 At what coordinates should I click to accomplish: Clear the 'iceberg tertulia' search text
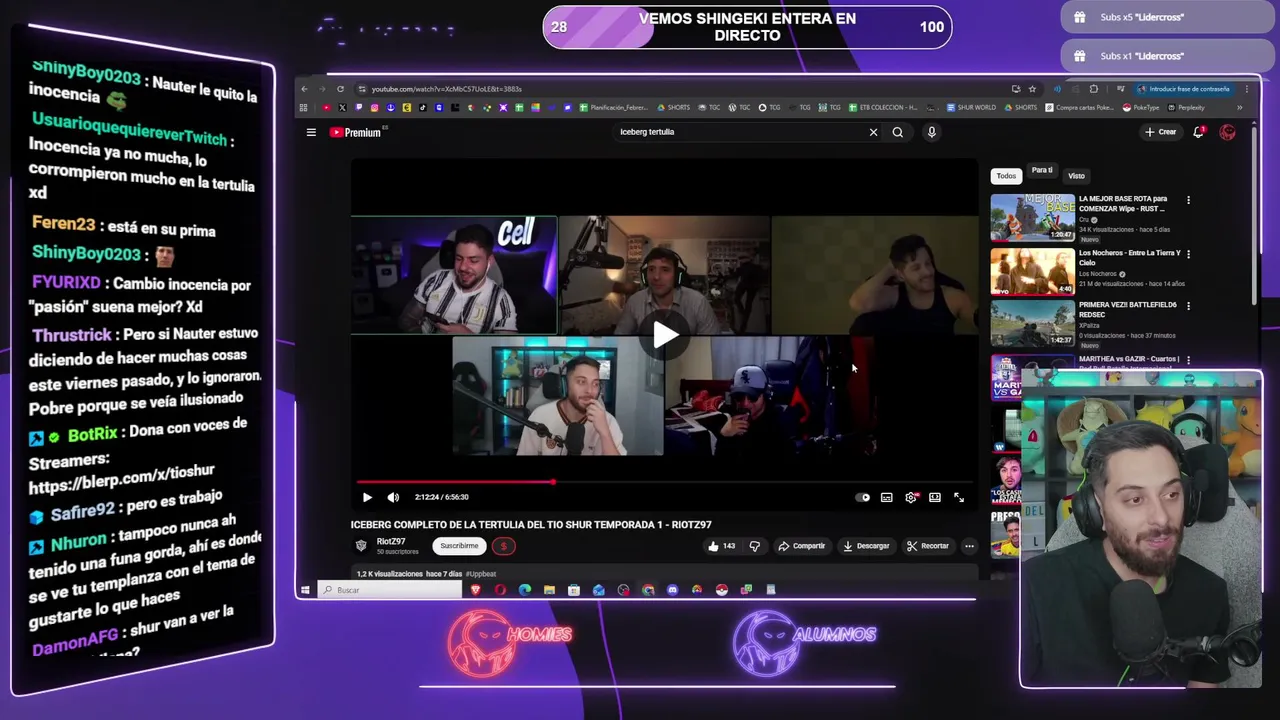[x=873, y=132]
